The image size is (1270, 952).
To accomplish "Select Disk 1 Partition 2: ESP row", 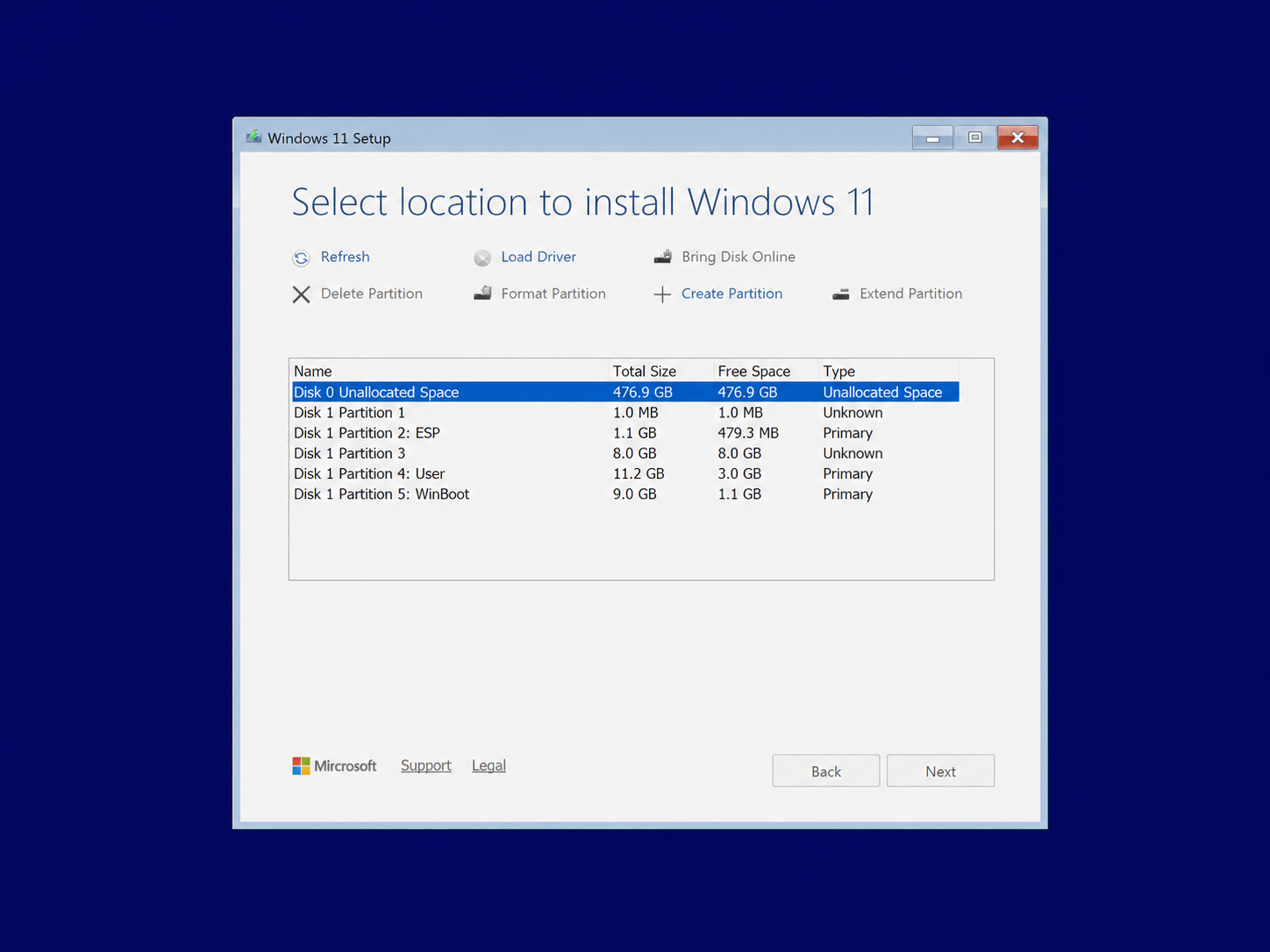I will (625, 433).
